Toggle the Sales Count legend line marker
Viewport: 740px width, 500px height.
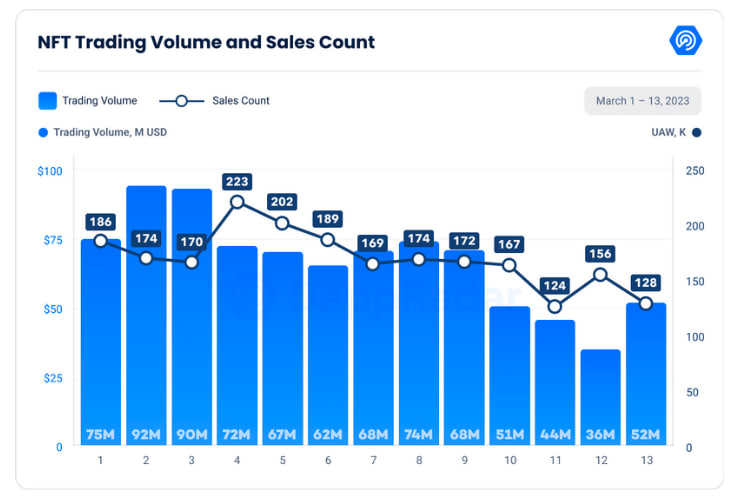[182, 101]
